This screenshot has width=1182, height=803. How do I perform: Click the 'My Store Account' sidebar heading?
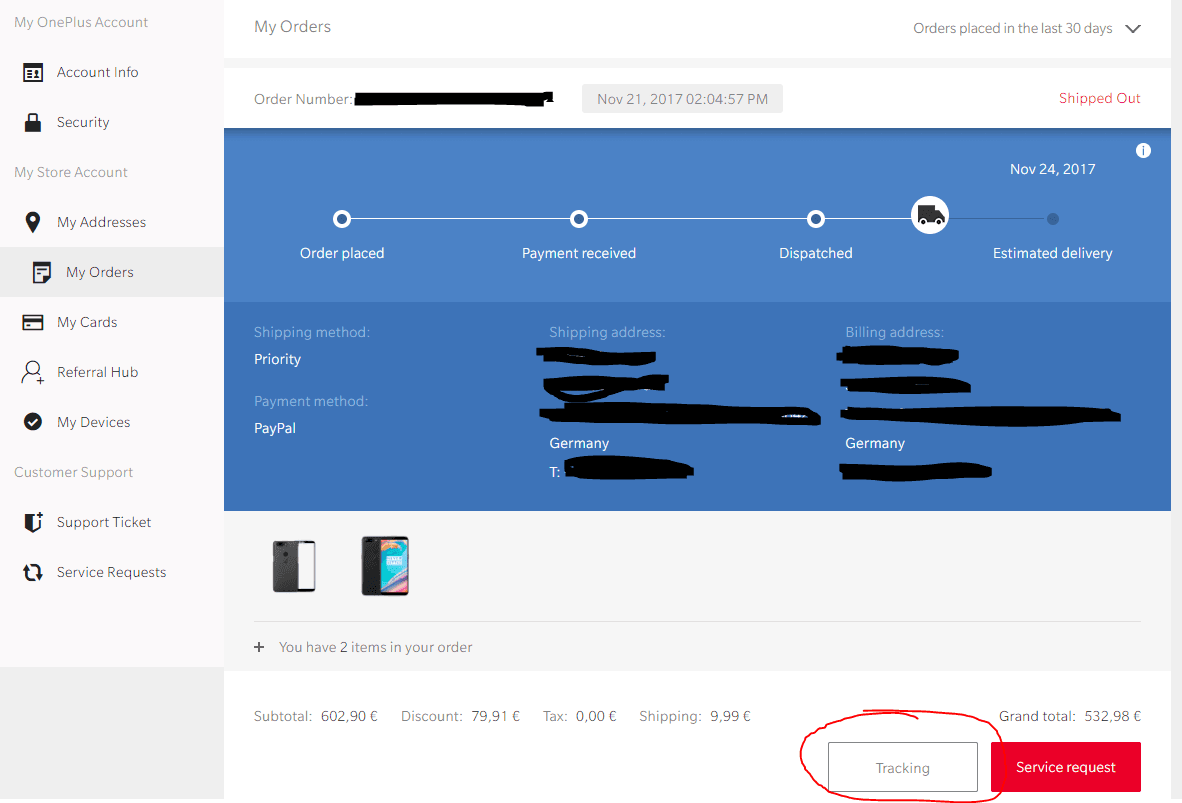pyautogui.click(x=71, y=173)
